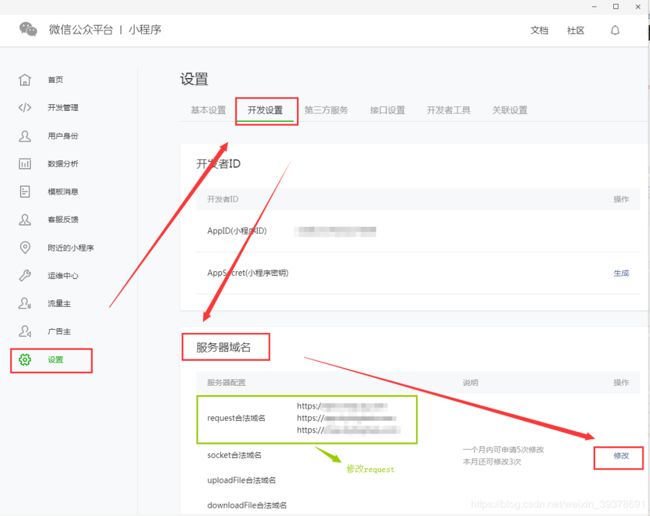Select 广告主 in the sidebar
Screen dimensions: 650x516
click(x=59, y=332)
